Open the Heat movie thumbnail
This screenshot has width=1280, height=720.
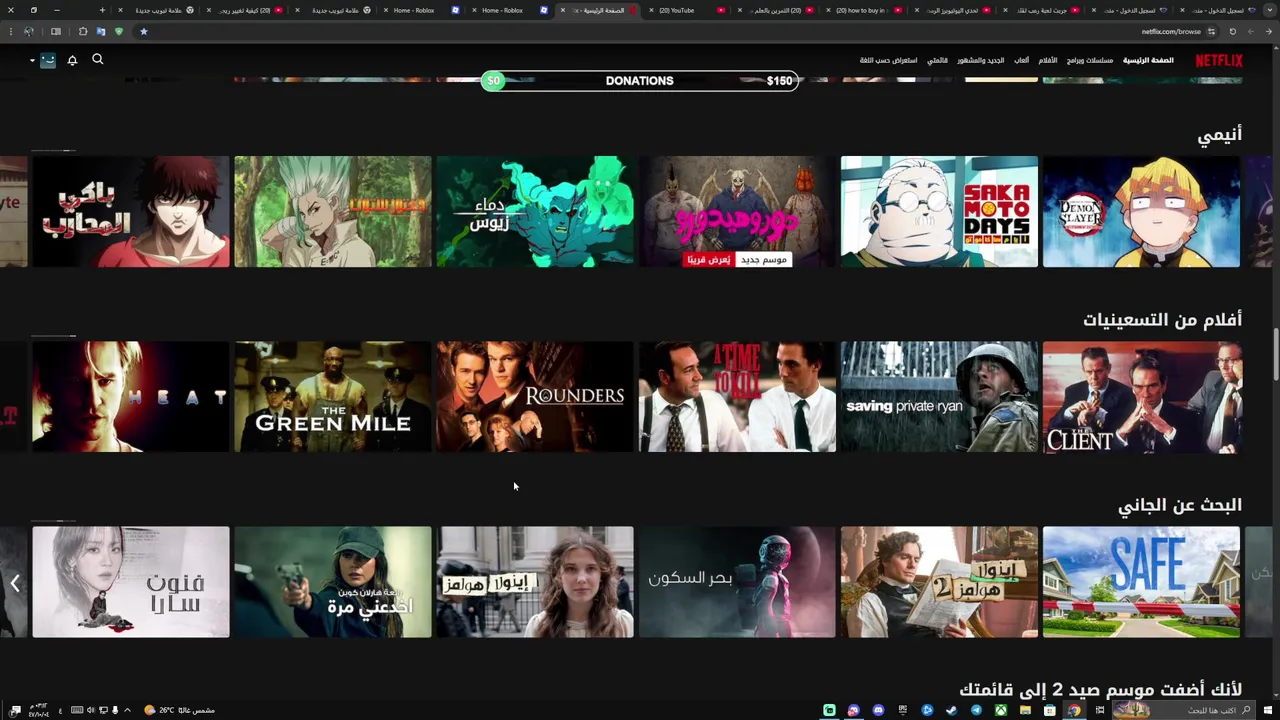131,397
